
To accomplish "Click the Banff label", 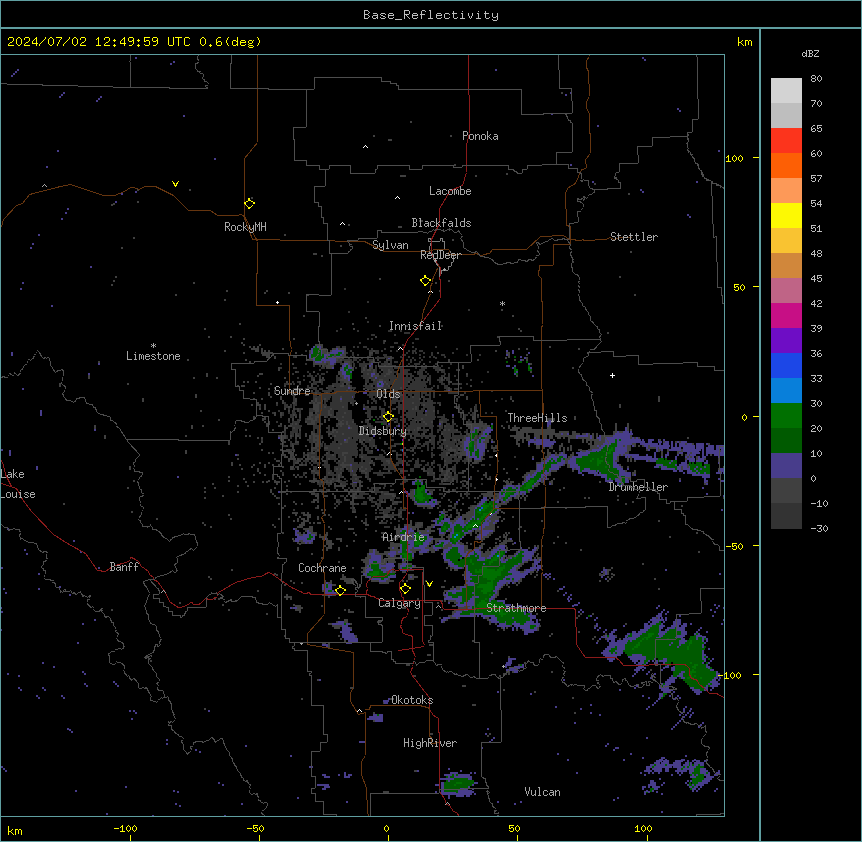I will [124, 567].
